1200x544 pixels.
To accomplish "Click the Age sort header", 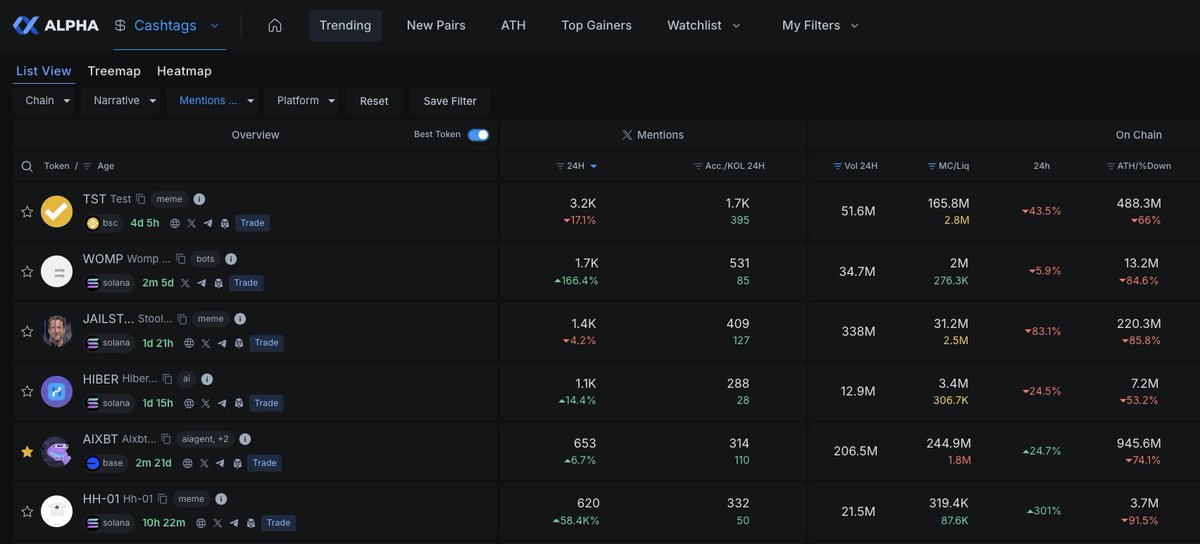I will click(x=98, y=166).
